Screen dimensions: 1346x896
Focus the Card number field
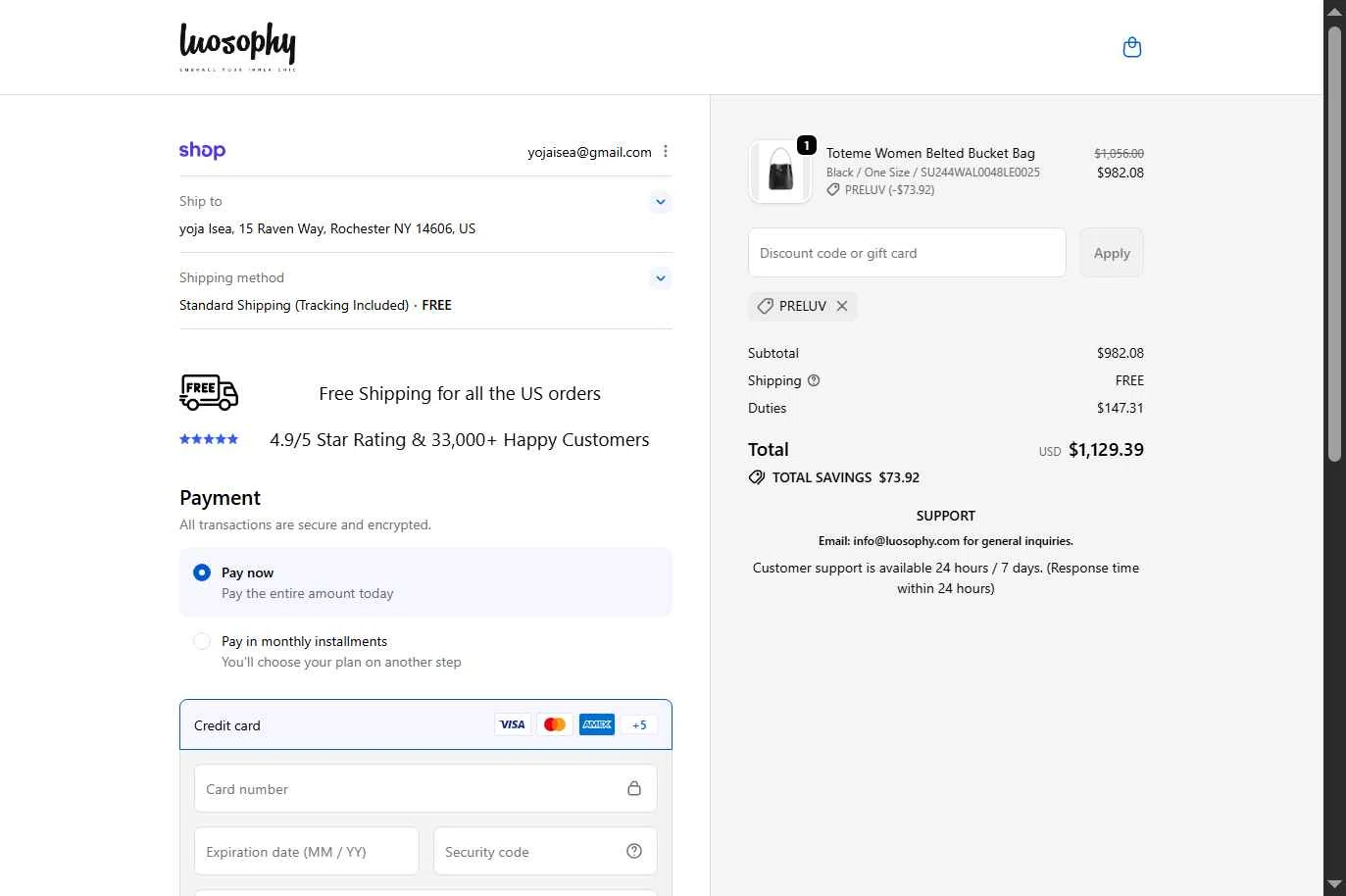(x=425, y=788)
